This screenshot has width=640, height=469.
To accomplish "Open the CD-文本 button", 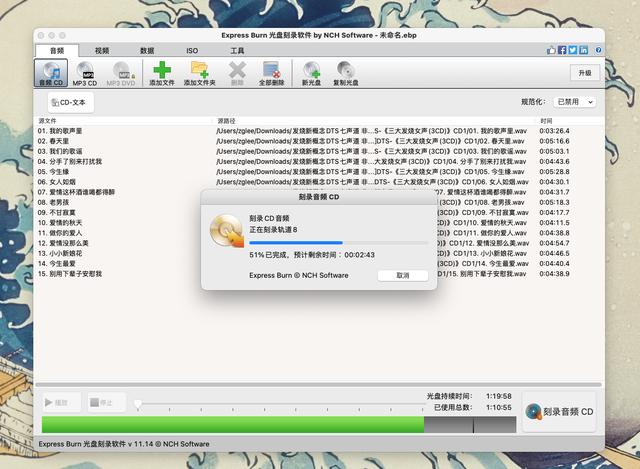I will click(71, 102).
